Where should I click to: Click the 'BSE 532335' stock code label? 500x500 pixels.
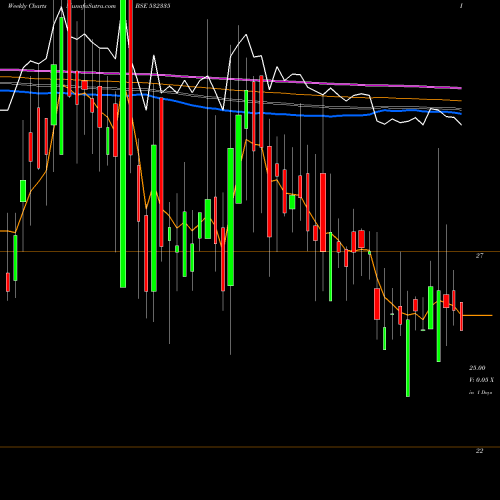click(x=153, y=6)
